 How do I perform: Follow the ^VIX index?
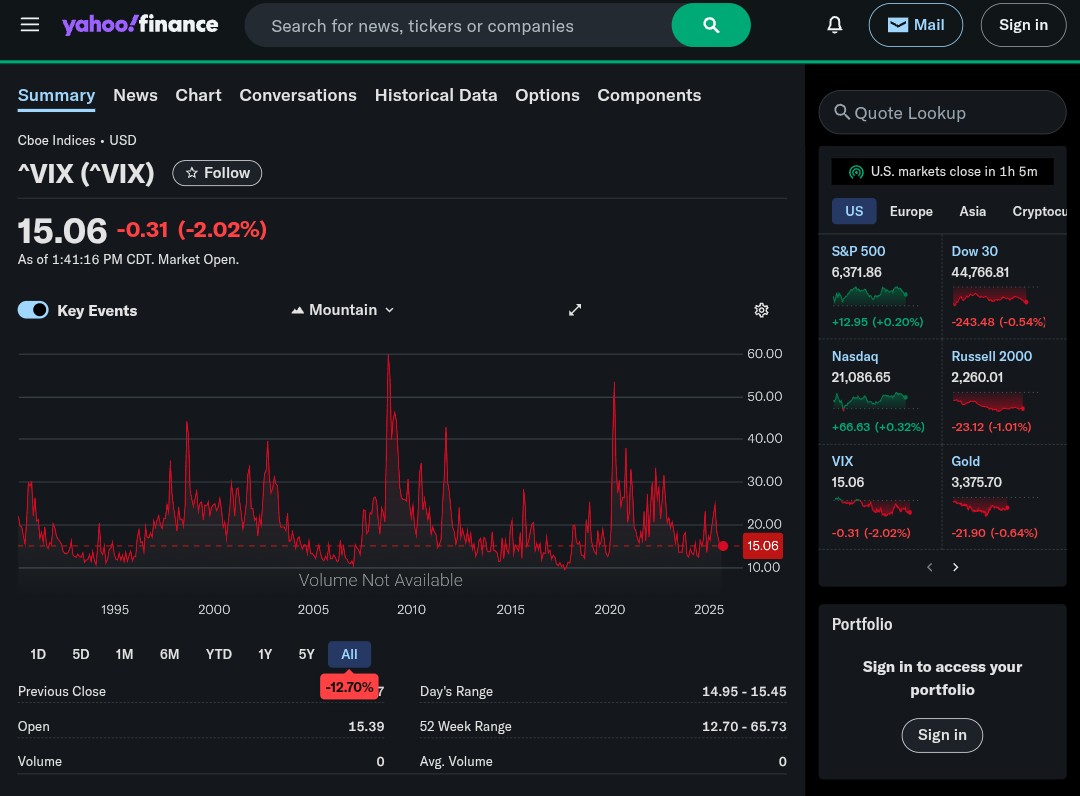point(217,173)
